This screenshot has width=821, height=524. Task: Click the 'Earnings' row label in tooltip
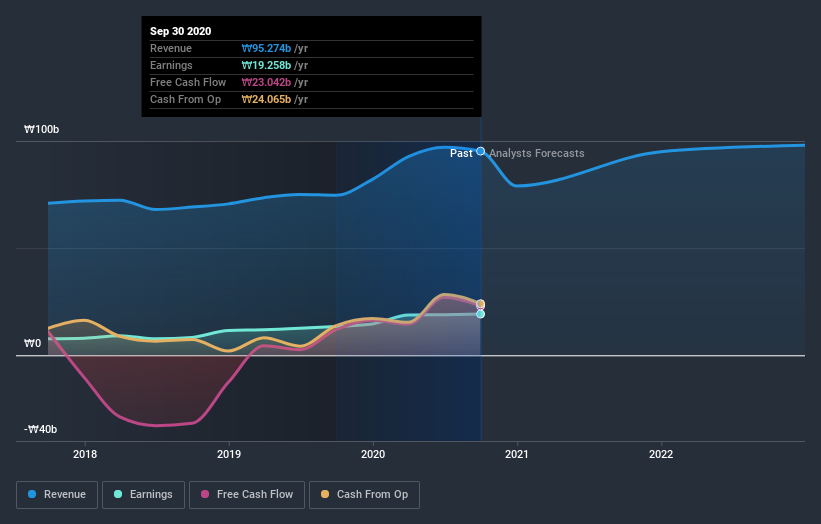coord(171,65)
